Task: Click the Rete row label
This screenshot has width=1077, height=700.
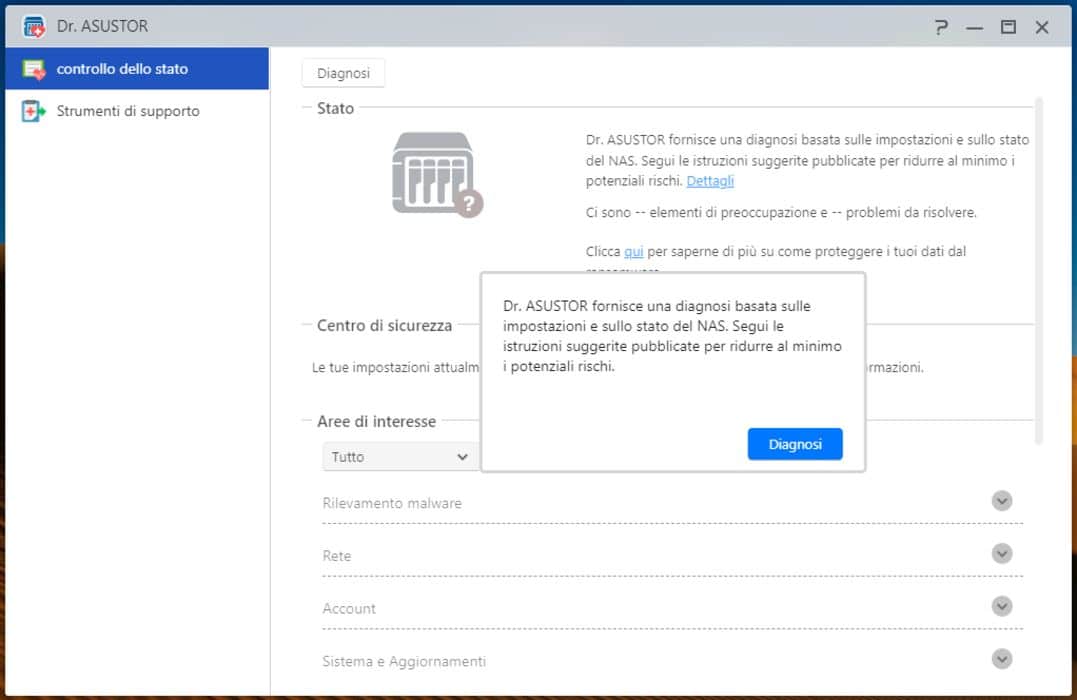Action: click(x=337, y=556)
